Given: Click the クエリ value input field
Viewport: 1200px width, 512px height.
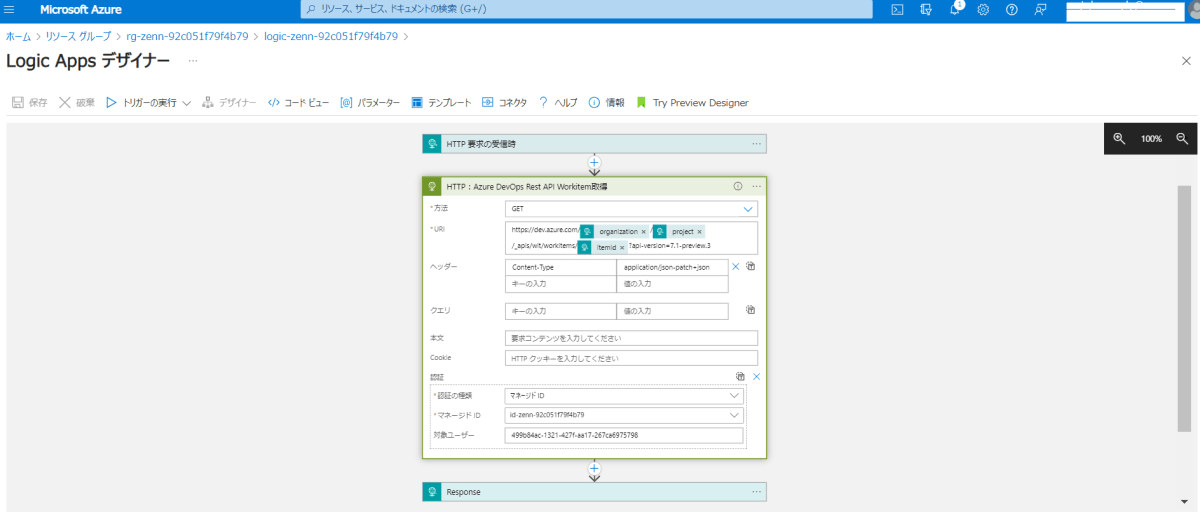Looking at the screenshot, I should pyautogui.click(x=672, y=311).
